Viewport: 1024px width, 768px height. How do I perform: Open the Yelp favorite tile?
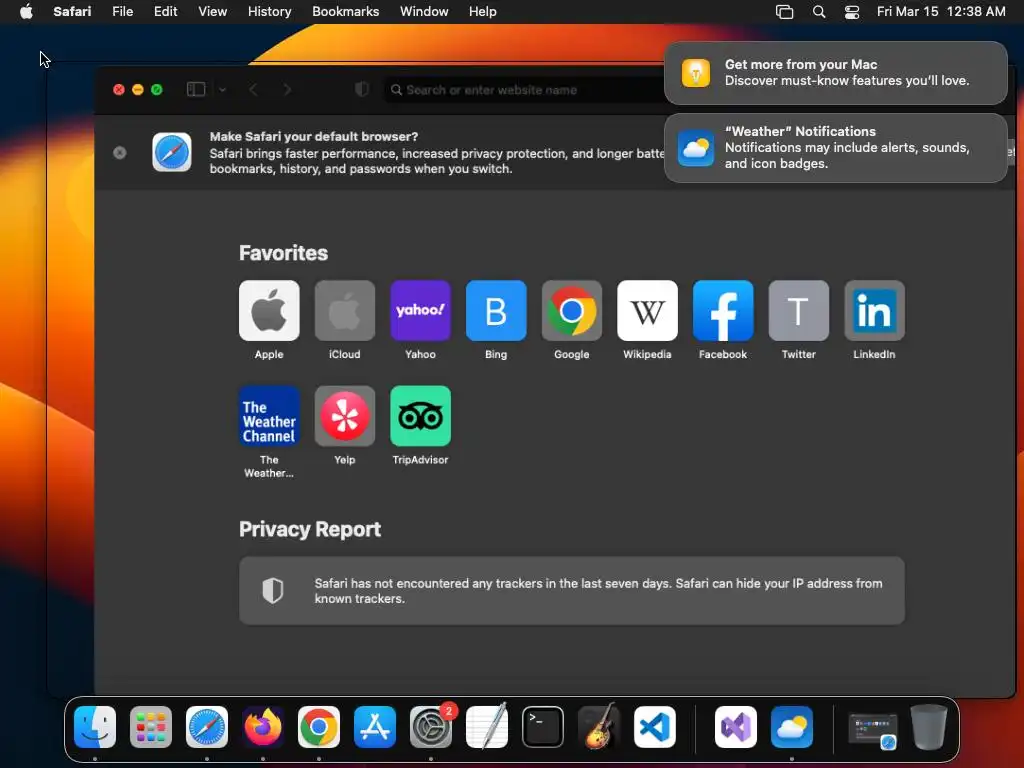click(x=345, y=416)
